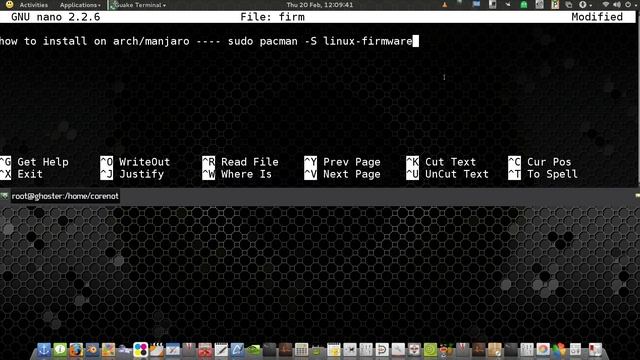Click the 'To Spell' shortcut label
The height and width of the screenshot is (360, 640).
click(x=552, y=174)
